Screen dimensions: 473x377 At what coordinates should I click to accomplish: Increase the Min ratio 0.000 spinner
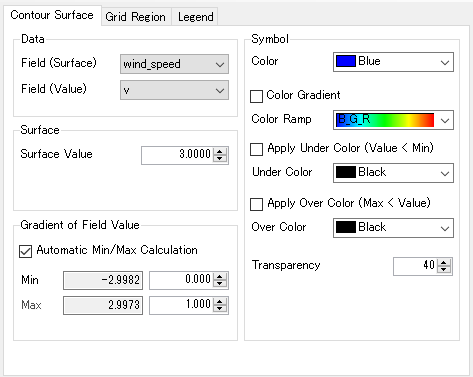click(220, 276)
